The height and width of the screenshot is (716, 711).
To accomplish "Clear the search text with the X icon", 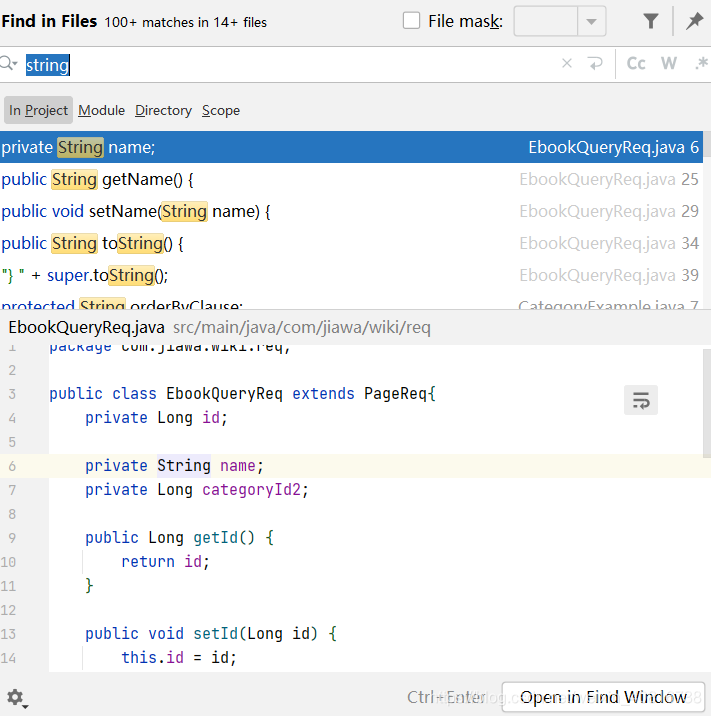I will 567,63.
